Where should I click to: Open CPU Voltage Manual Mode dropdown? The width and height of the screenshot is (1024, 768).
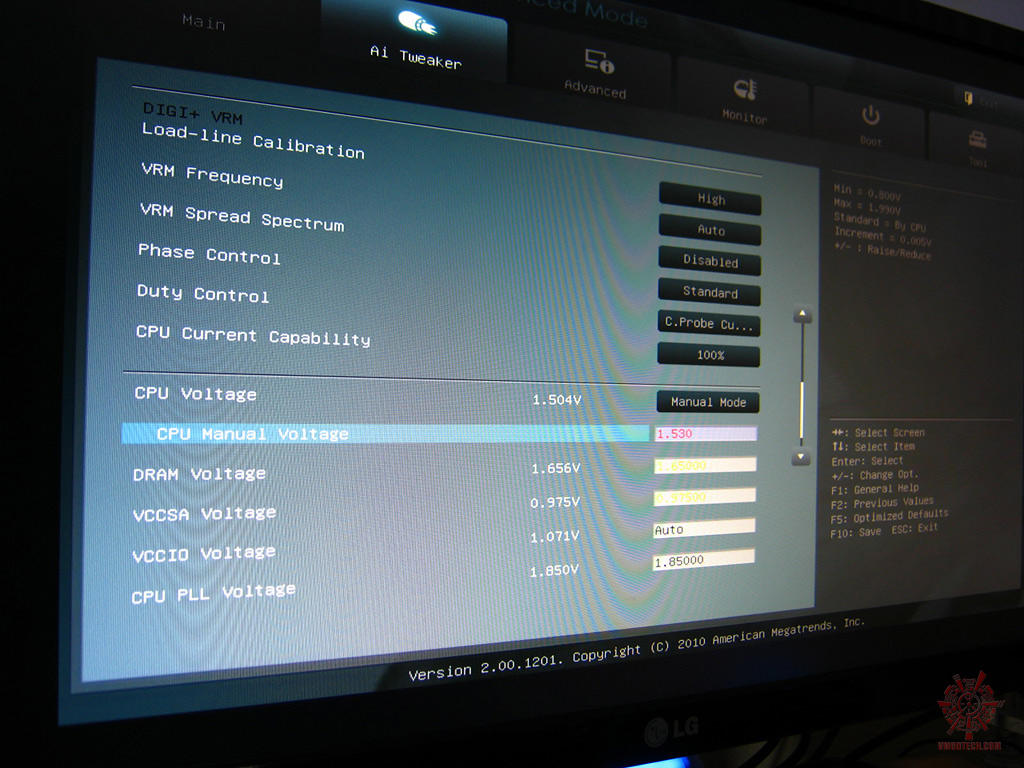(709, 402)
